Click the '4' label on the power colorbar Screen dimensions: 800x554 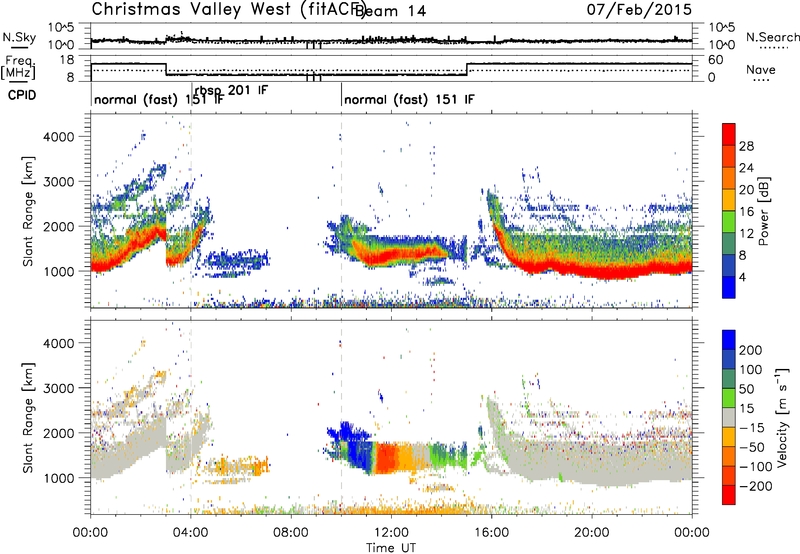(743, 278)
